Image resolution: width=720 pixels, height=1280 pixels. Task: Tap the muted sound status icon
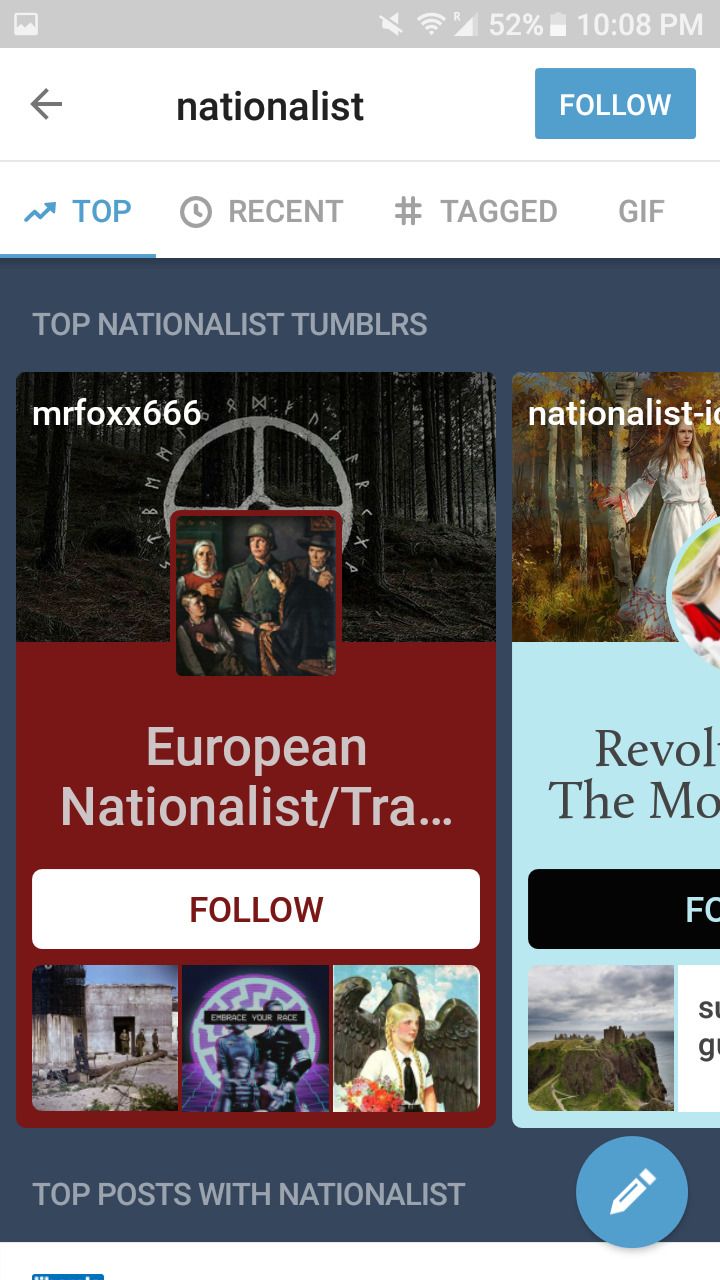391,24
